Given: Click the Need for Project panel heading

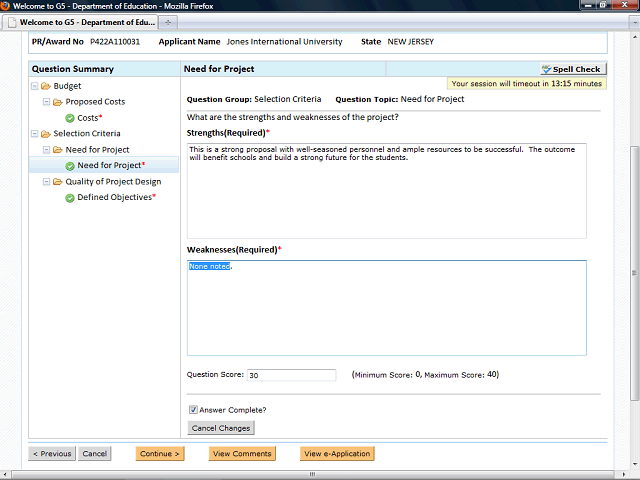Looking at the screenshot, I should pyautogui.click(x=219, y=69).
